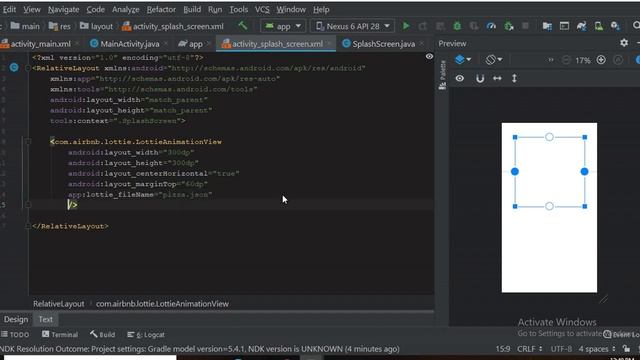Switch to the Design view tab
This screenshot has width=640, height=360.
coord(16,319)
